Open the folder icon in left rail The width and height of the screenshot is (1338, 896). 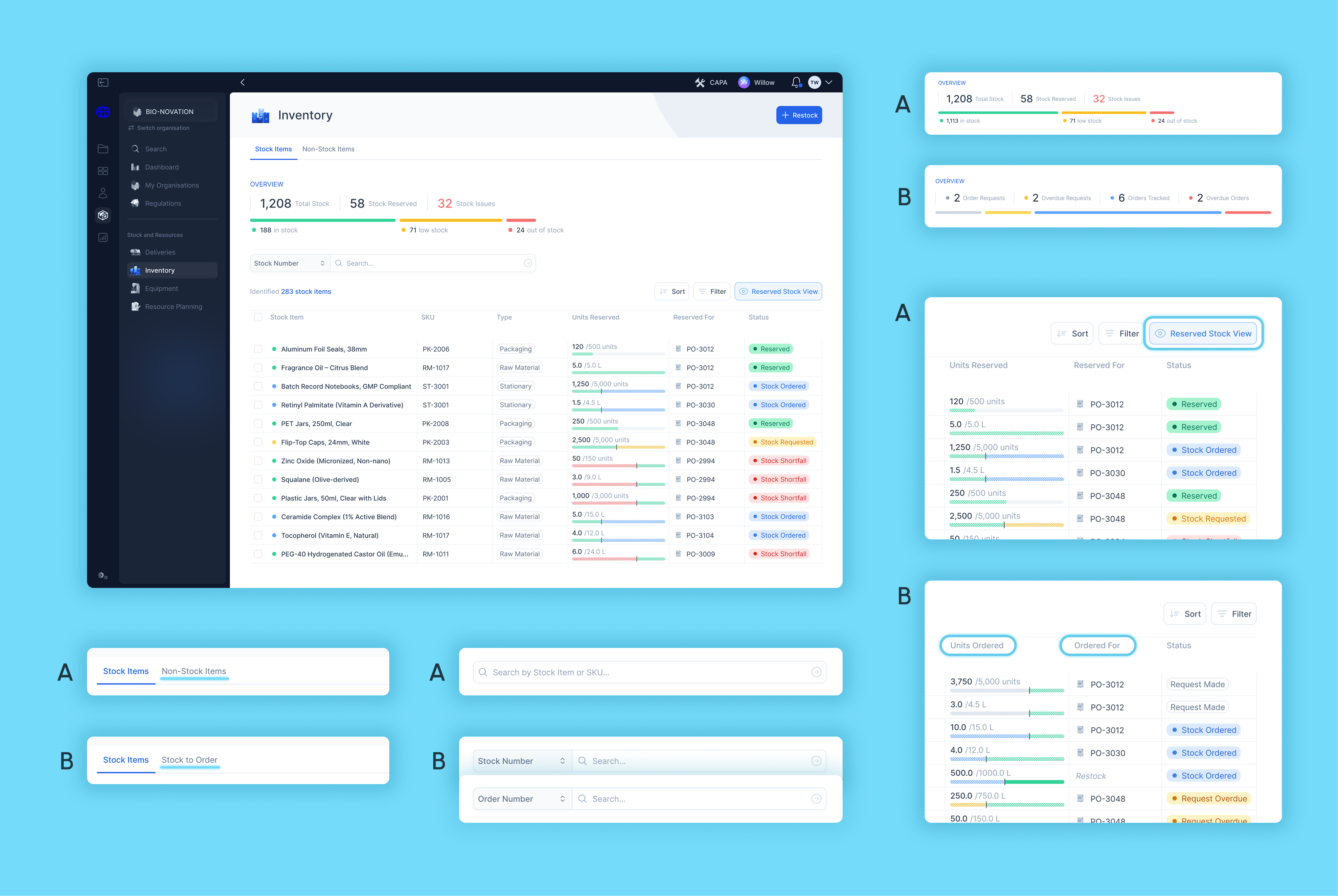point(103,148)
